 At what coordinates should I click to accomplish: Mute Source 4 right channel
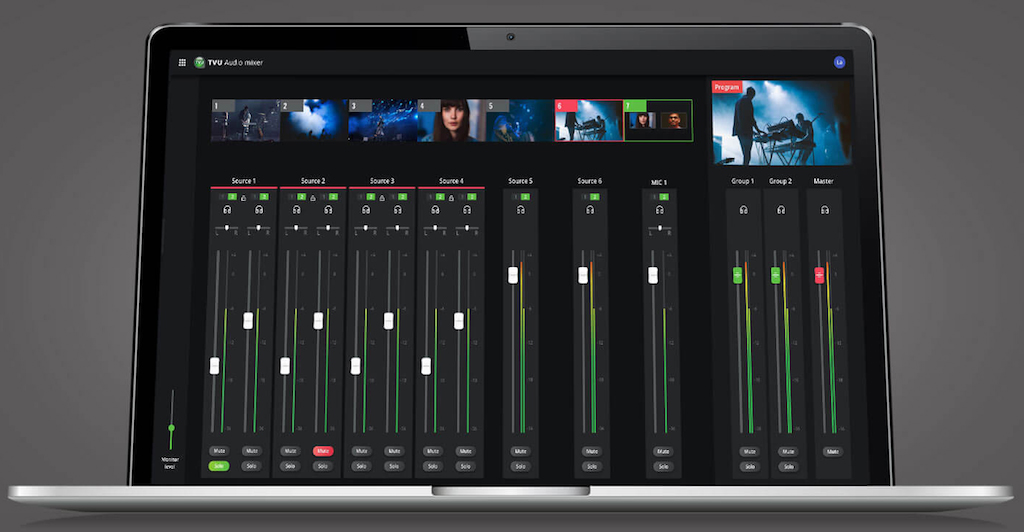coord(465,451)
